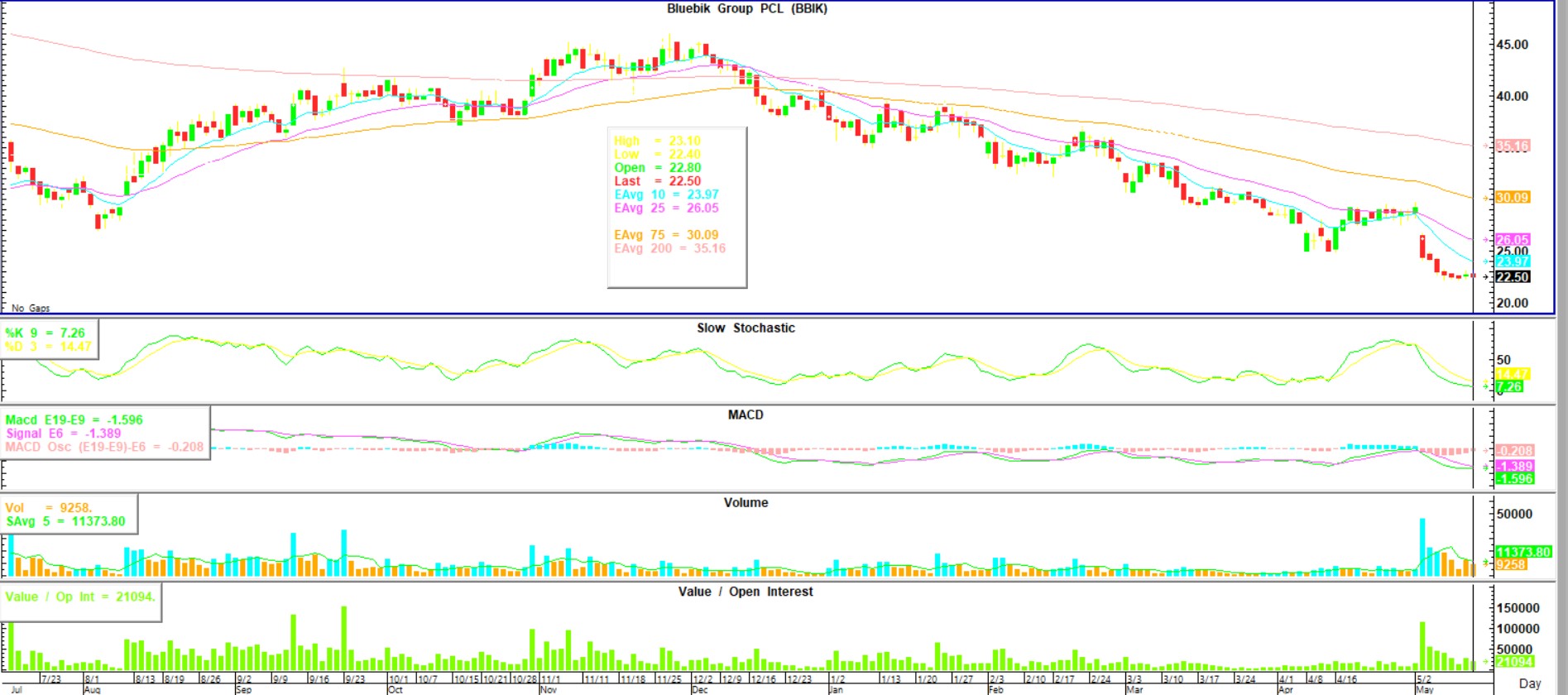Select the Oct month label on date axis

point(395,690)
